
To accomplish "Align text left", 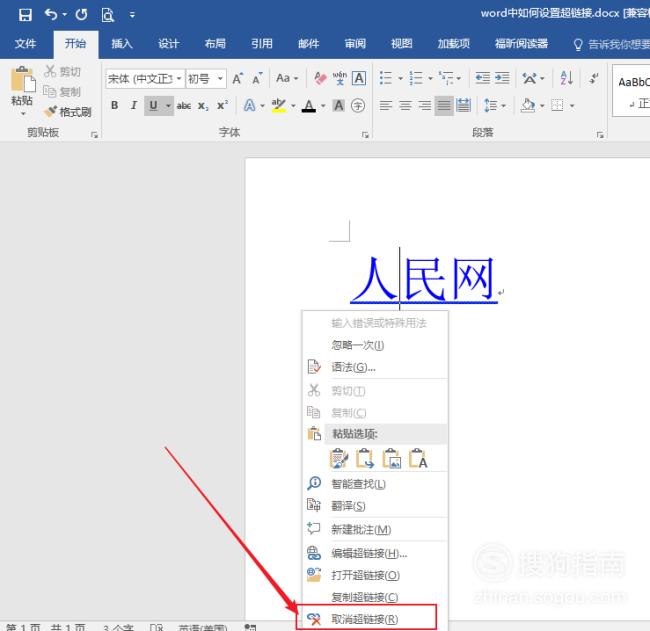I will pyautogui.click(x=386, y=106).
